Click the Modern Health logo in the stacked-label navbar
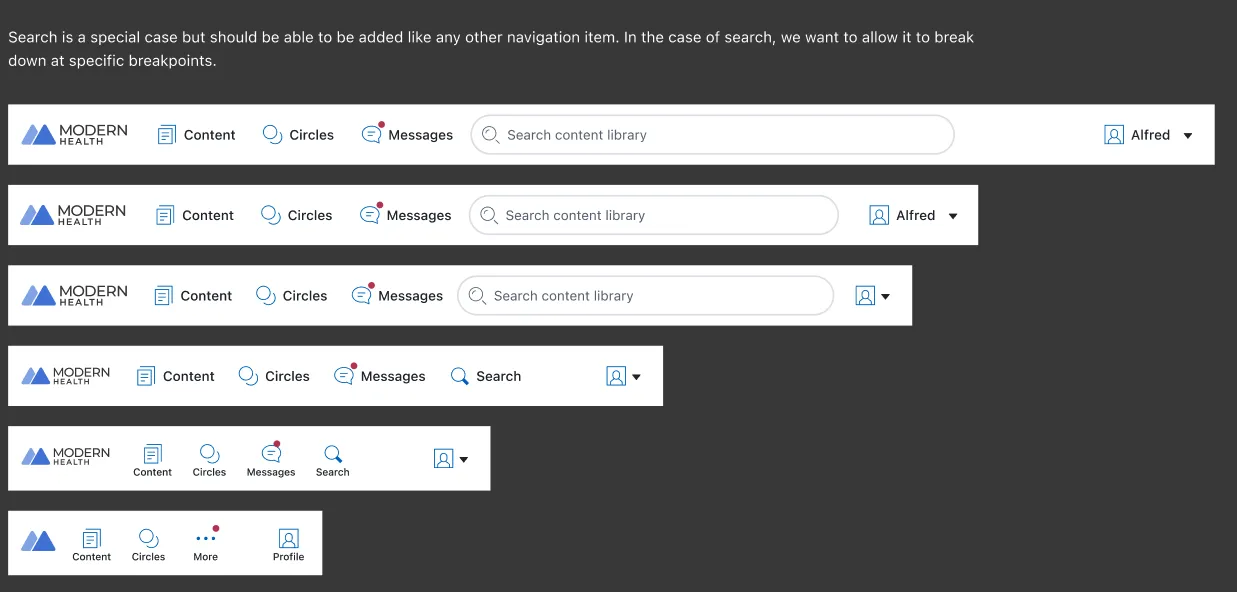 click(x=66, y=456)
